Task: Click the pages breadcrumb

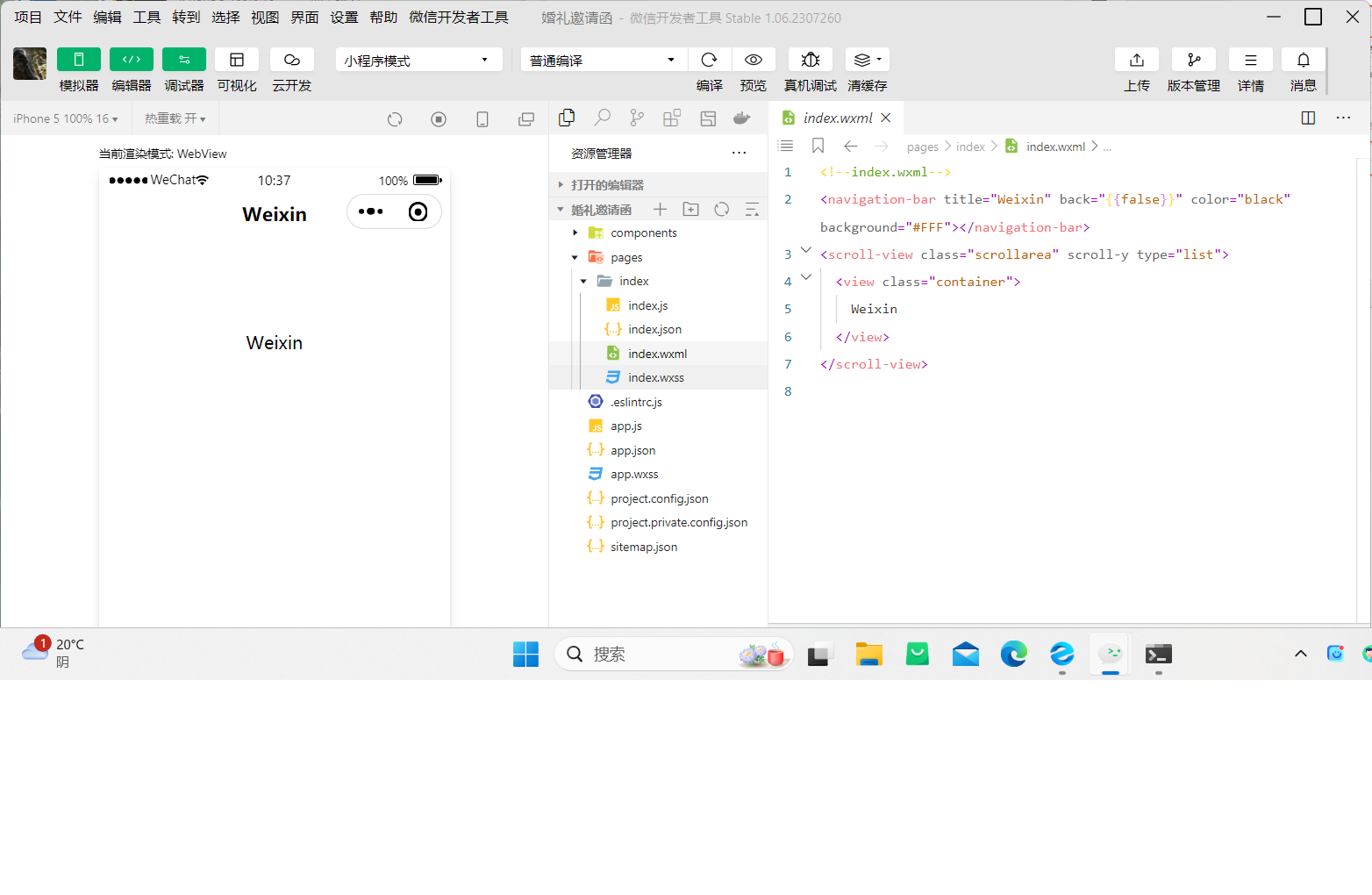Action: coord(922,147)
